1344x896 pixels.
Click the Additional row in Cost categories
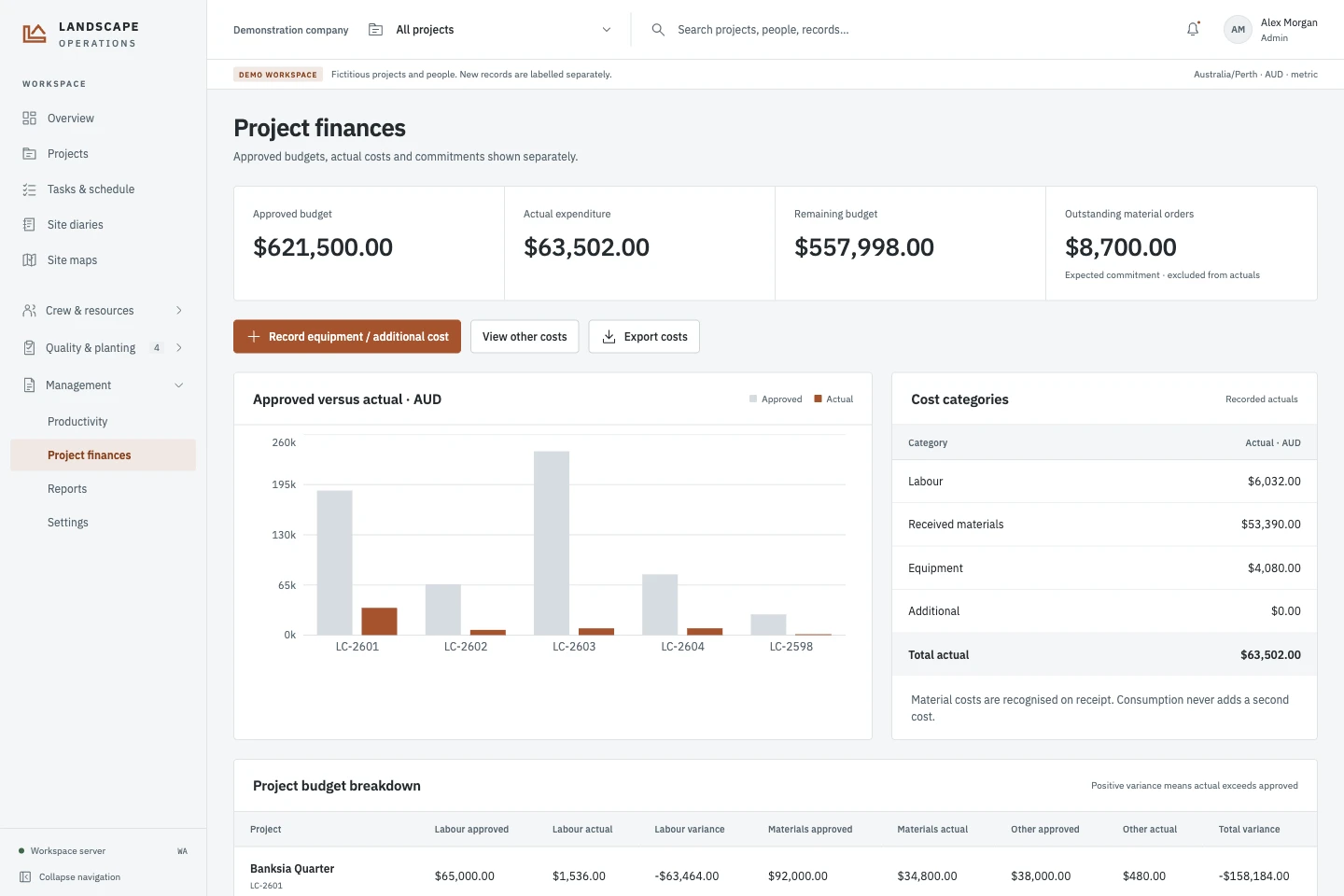click(x=1104, y=611)
